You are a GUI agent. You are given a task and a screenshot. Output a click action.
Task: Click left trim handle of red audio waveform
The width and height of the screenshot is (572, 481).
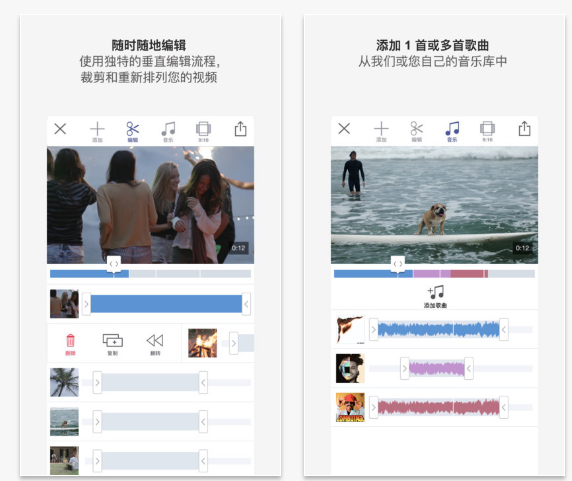coord(374,407)
